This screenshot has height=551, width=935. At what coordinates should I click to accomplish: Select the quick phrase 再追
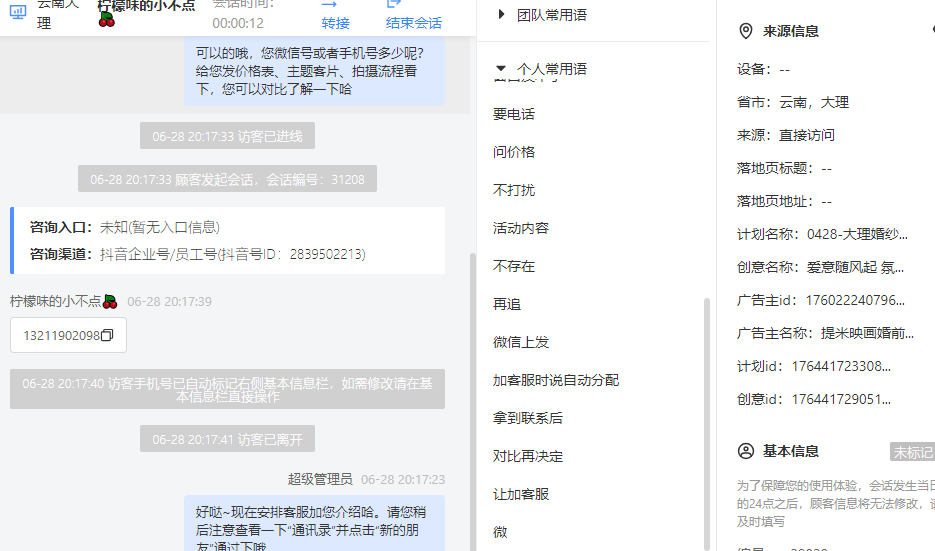tap(507, 304)
